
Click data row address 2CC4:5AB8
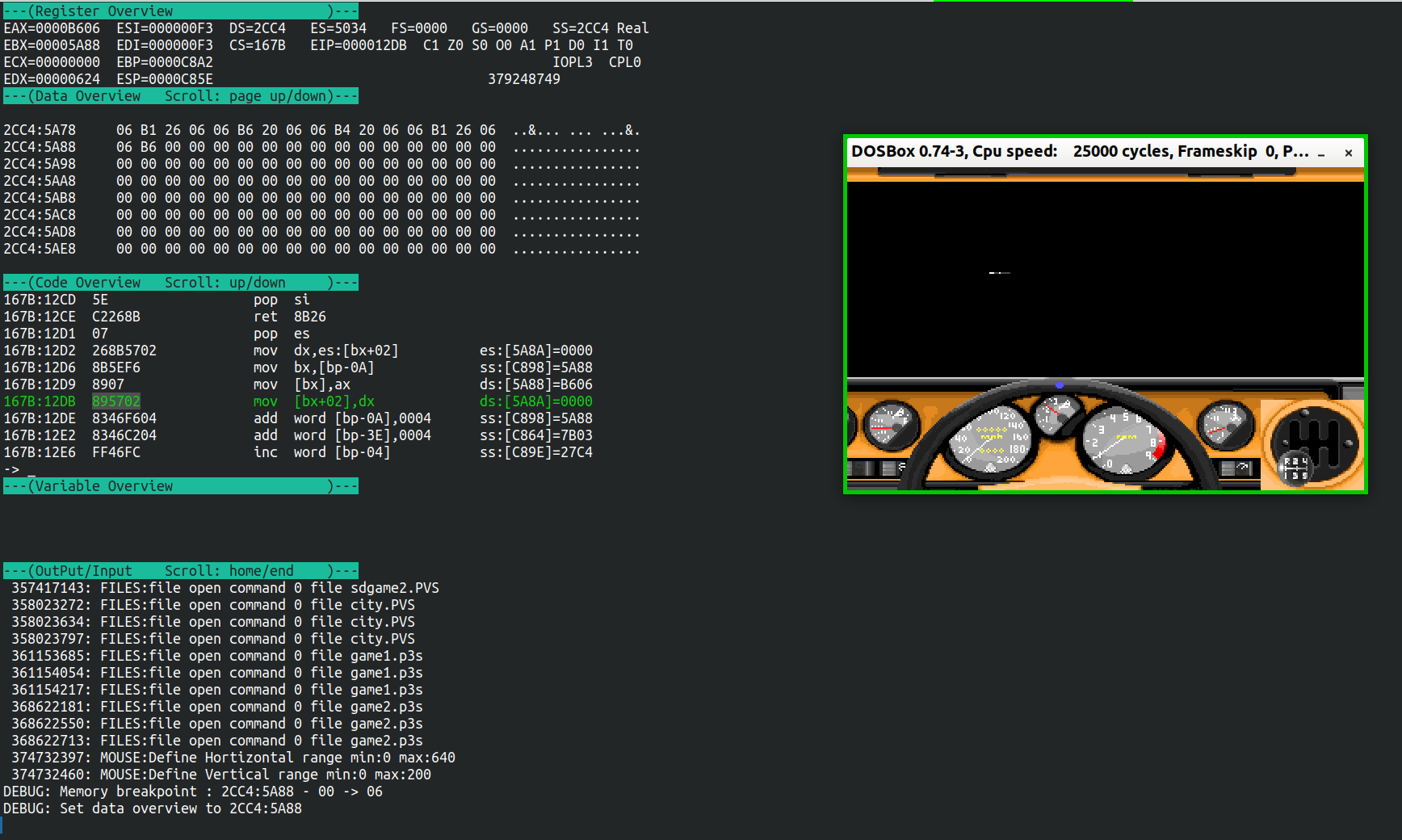click(40, 198)
